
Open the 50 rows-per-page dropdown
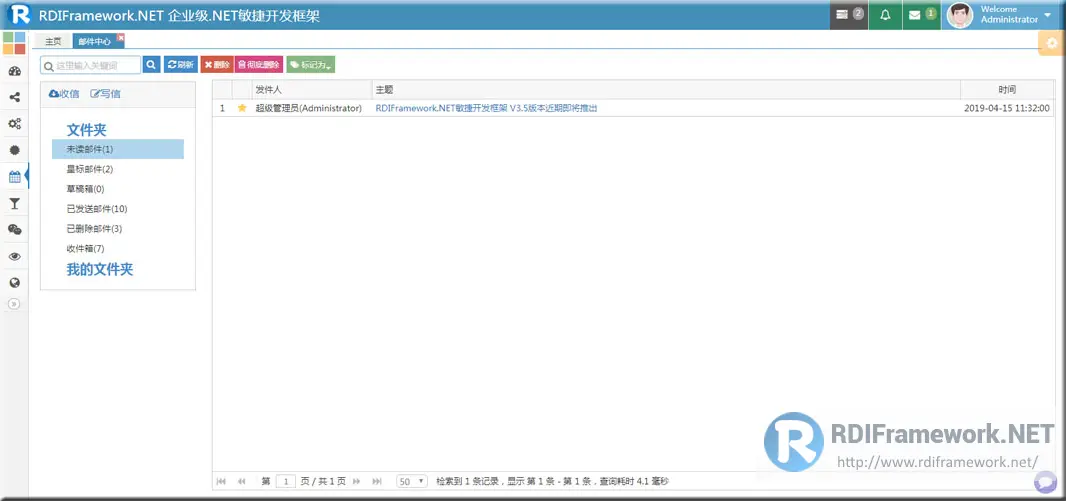[x=411, y=481]
